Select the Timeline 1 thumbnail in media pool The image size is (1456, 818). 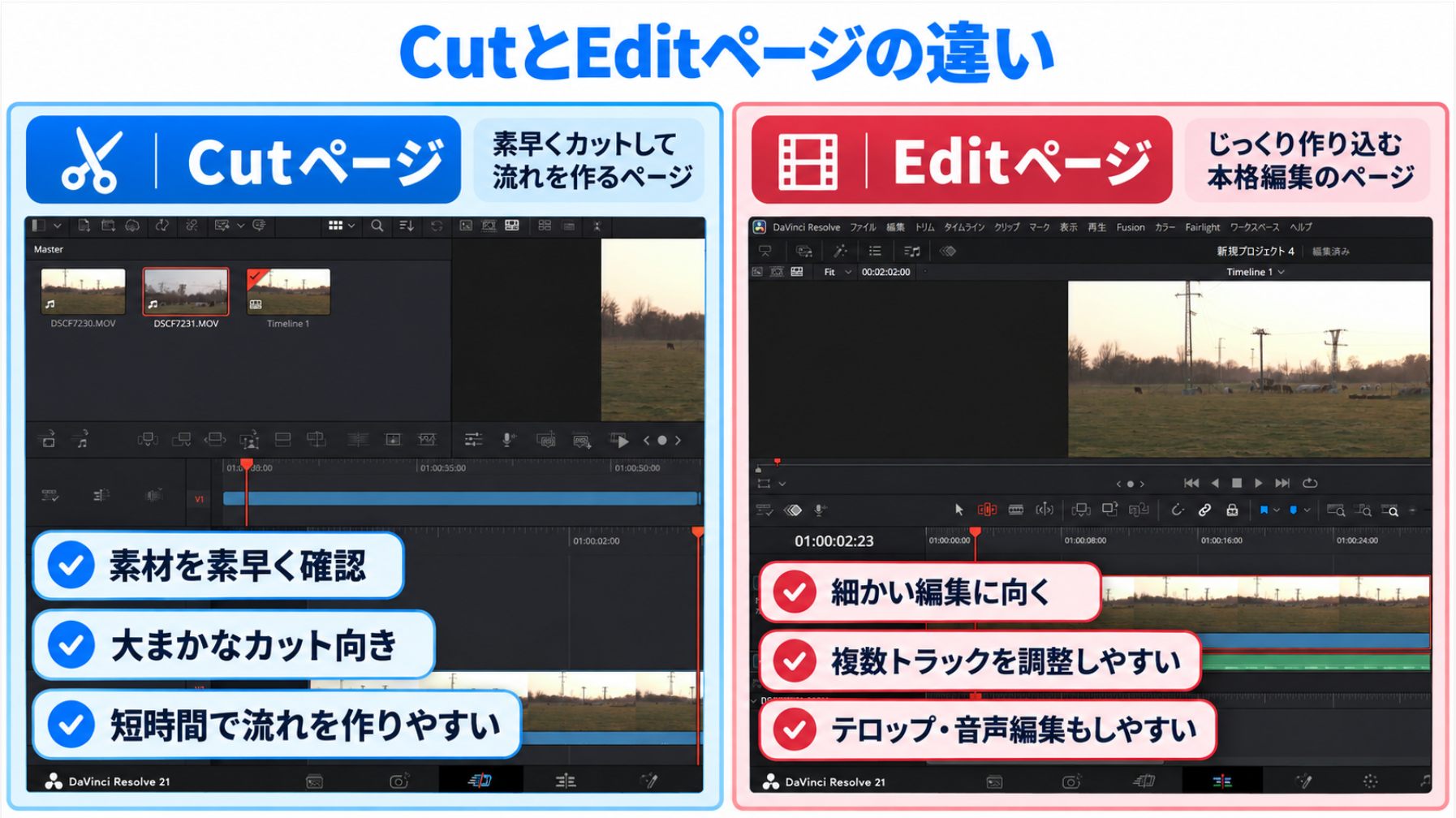[288, 291]
